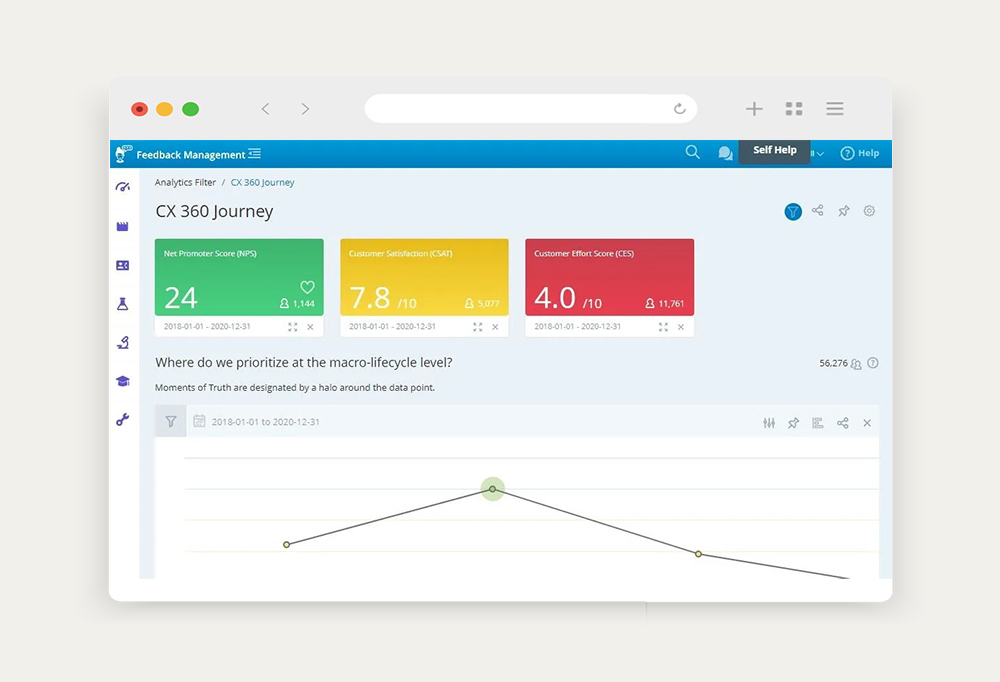Toggle the blue dashboard filter button

click(793, 211)
